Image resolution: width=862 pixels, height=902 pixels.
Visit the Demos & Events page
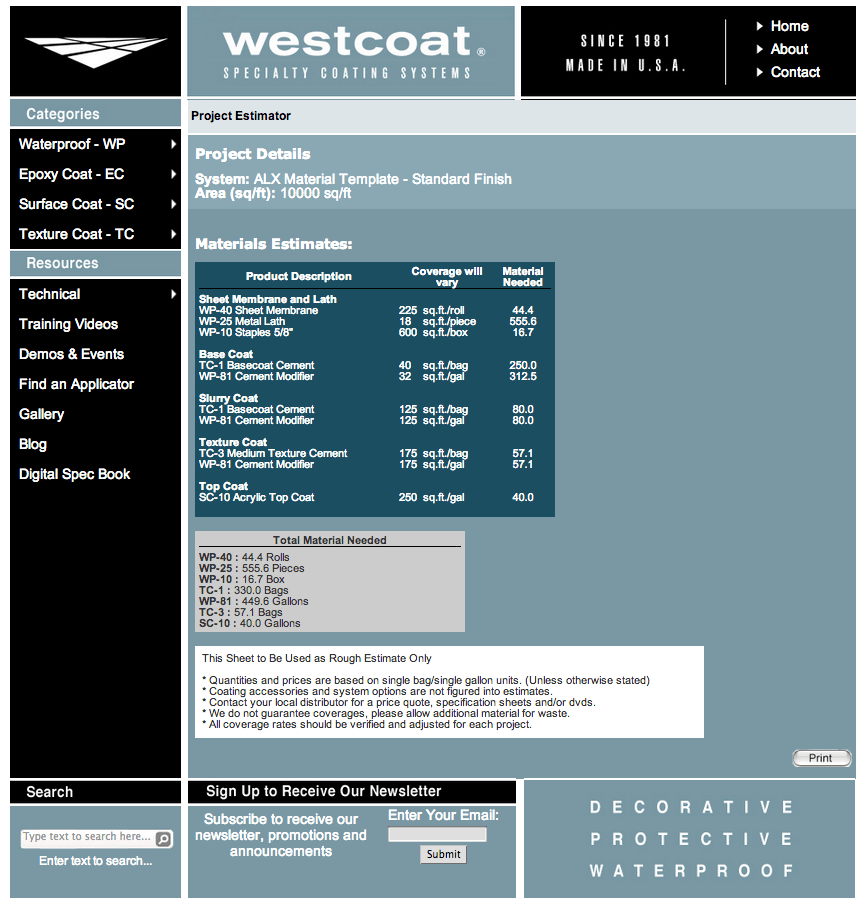pyautogui.click(x=71, y=354)
